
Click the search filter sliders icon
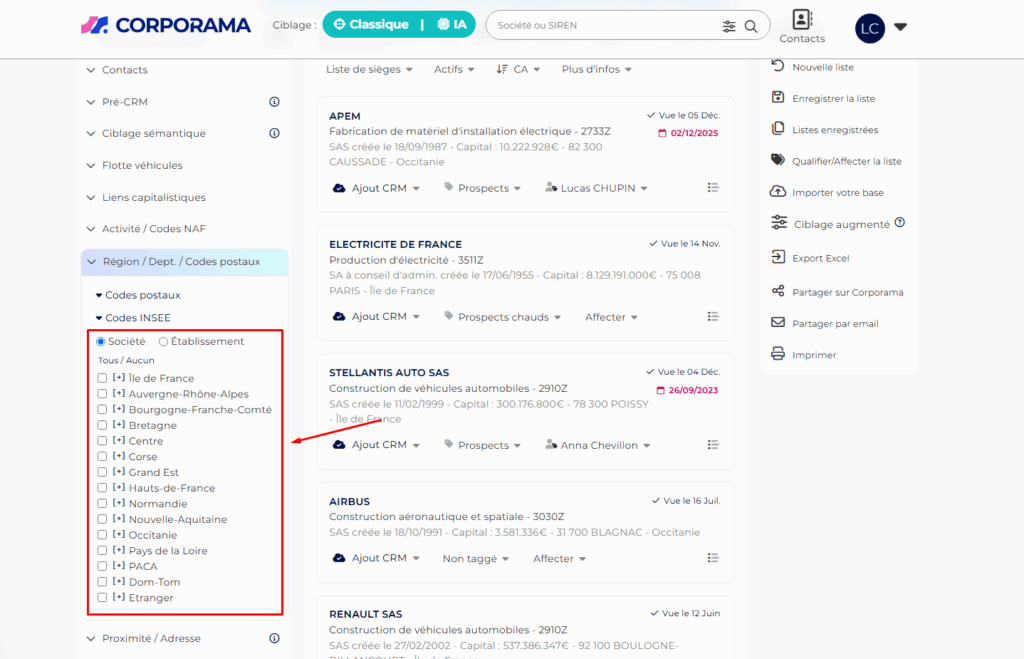(729, 26)
